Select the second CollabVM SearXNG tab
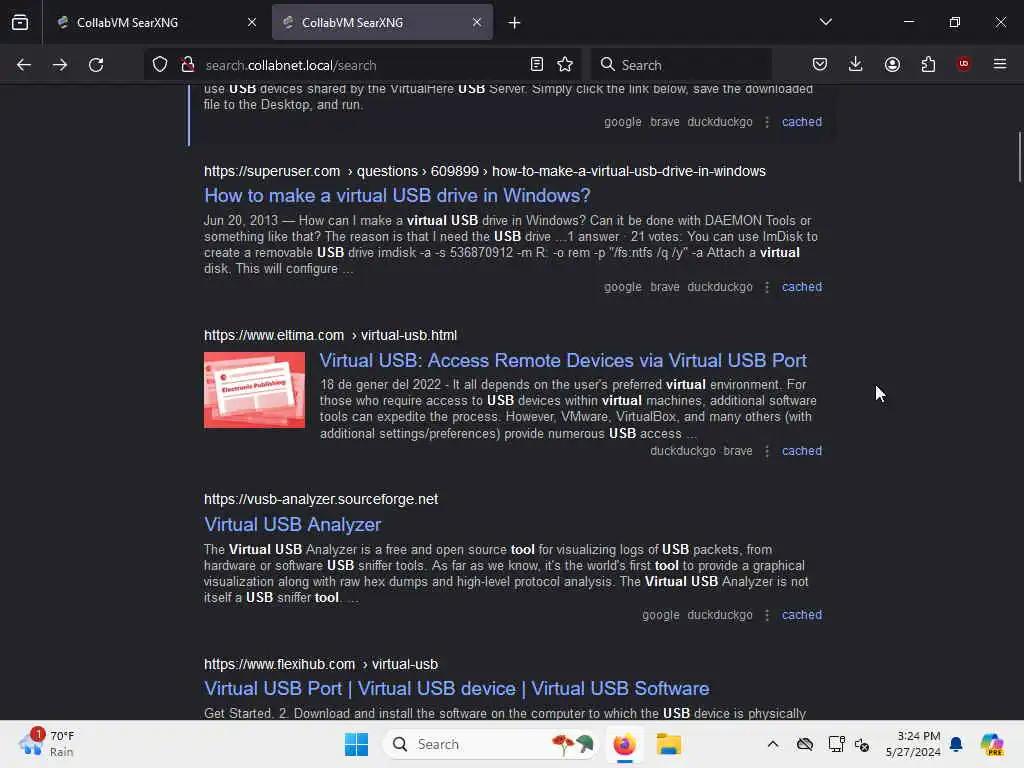The image size is (1024, 768). [353, 22]
